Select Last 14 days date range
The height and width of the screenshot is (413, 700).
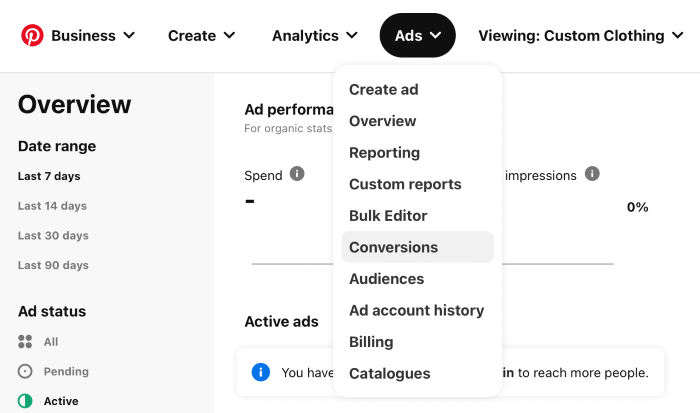pos(52,206)
